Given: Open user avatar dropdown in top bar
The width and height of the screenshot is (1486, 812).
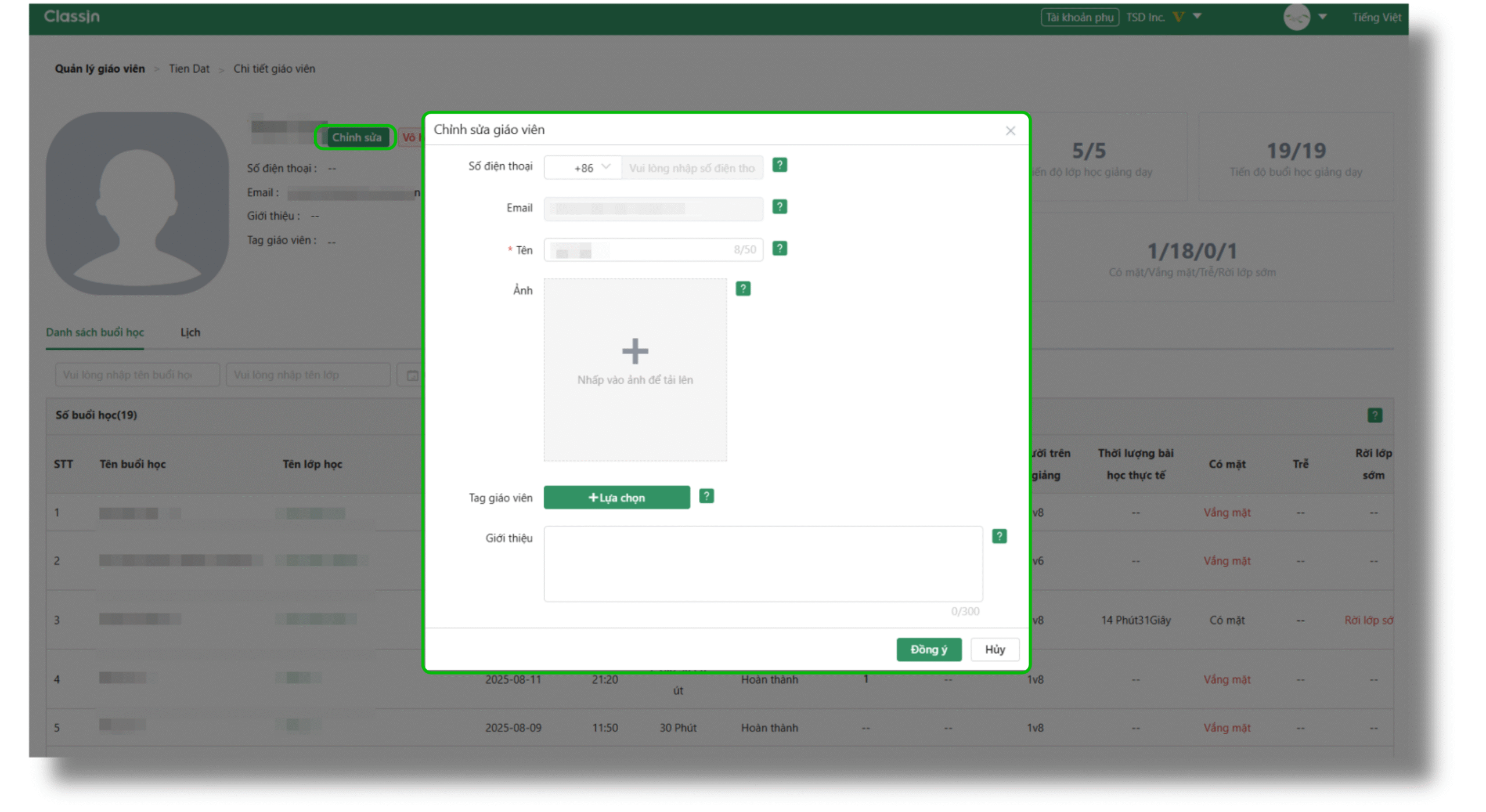Looking at the screenshot, I should click(x=1322, y=16).
